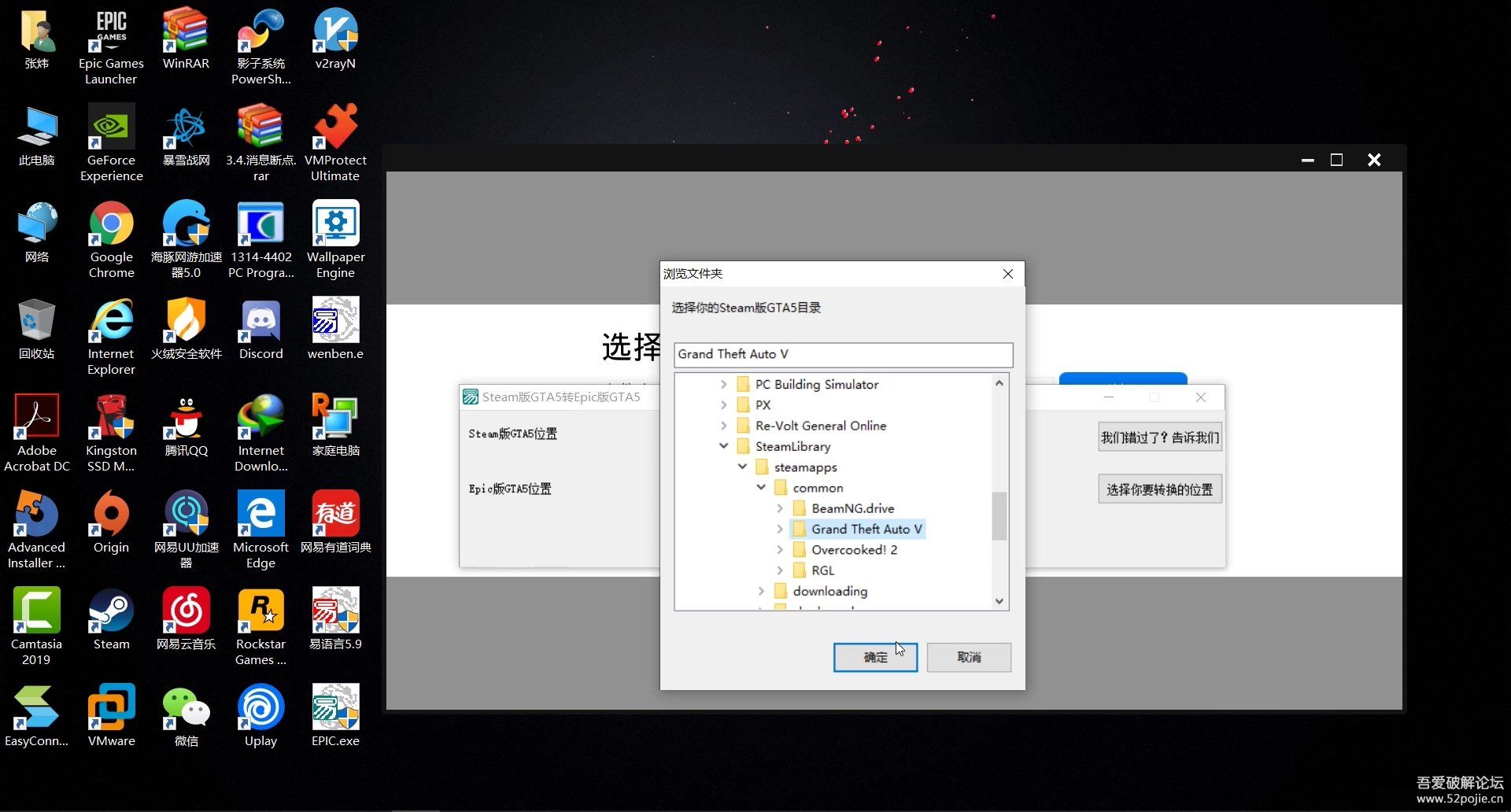This screenshot has width=1511, height=812.
Task: Select the Camtasia 2019 desktop icon
Action: click(36, 627)
